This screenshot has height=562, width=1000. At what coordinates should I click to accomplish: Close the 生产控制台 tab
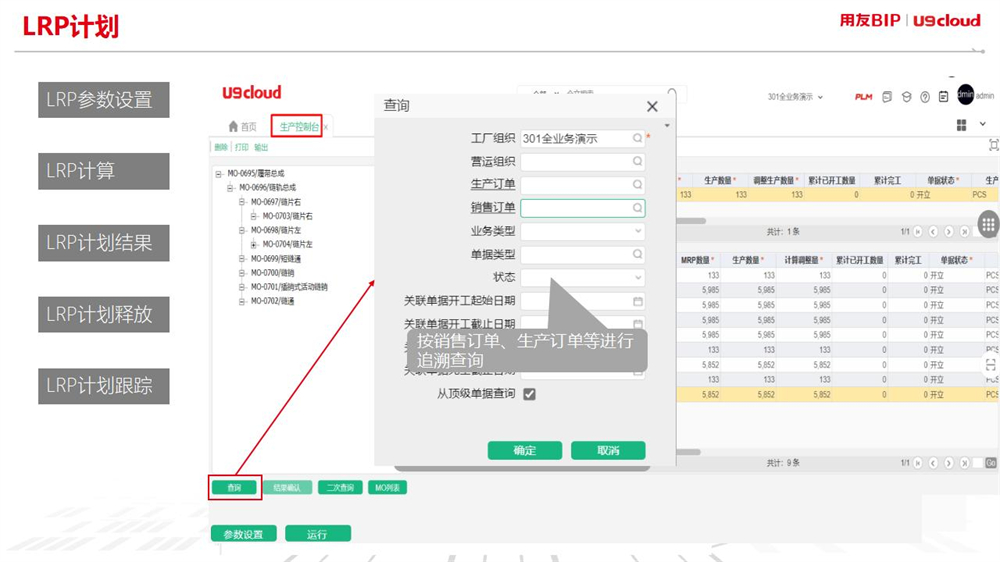click(x=325, y=127)
